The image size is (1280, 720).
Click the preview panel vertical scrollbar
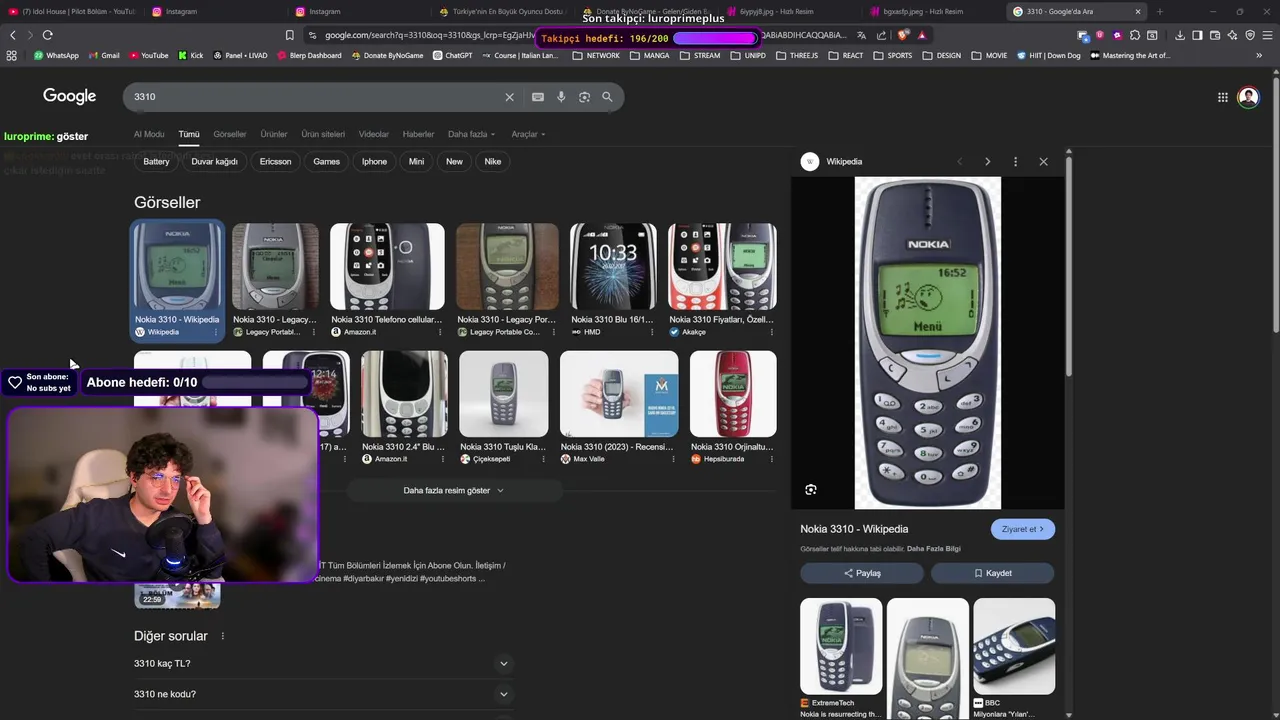(x=1069, y=265)
